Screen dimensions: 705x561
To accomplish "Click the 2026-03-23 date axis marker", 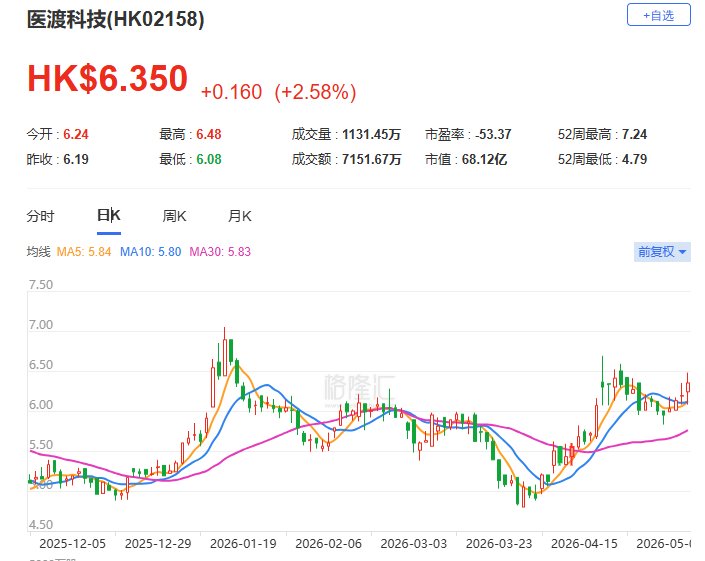I will click(499, 543).
